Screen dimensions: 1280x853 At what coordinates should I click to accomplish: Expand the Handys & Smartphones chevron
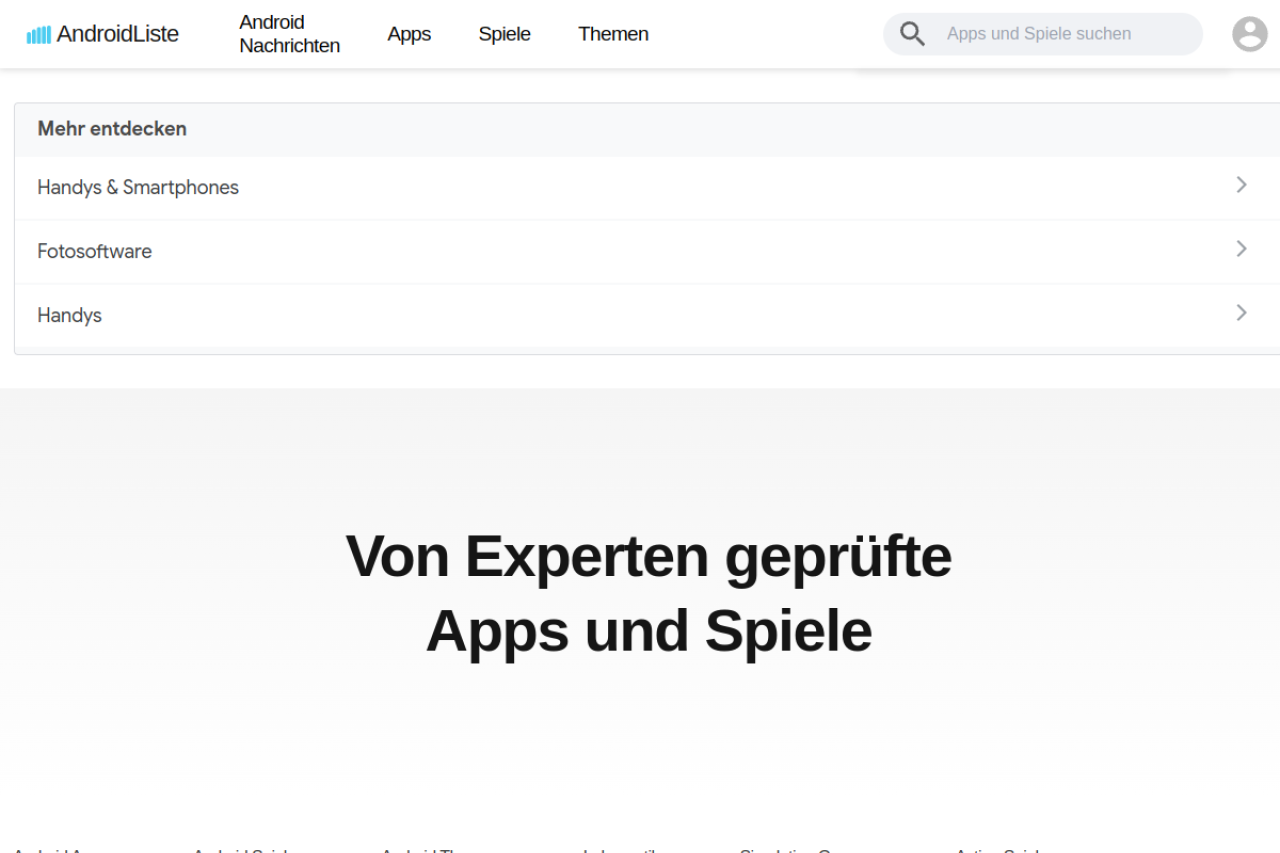point(1241,186)
